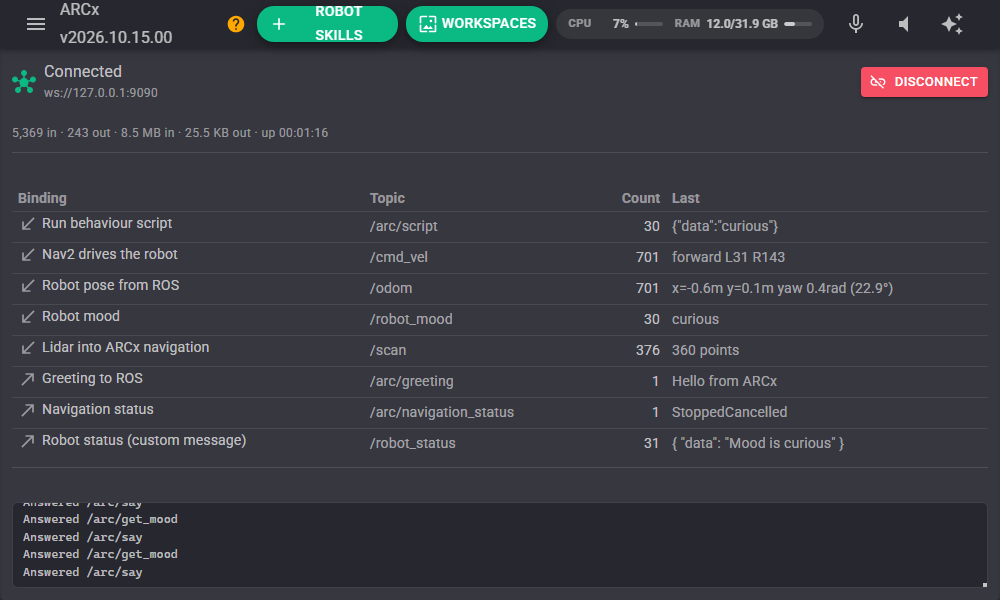Click the {"data":"curious"} last value

[725, 226]
